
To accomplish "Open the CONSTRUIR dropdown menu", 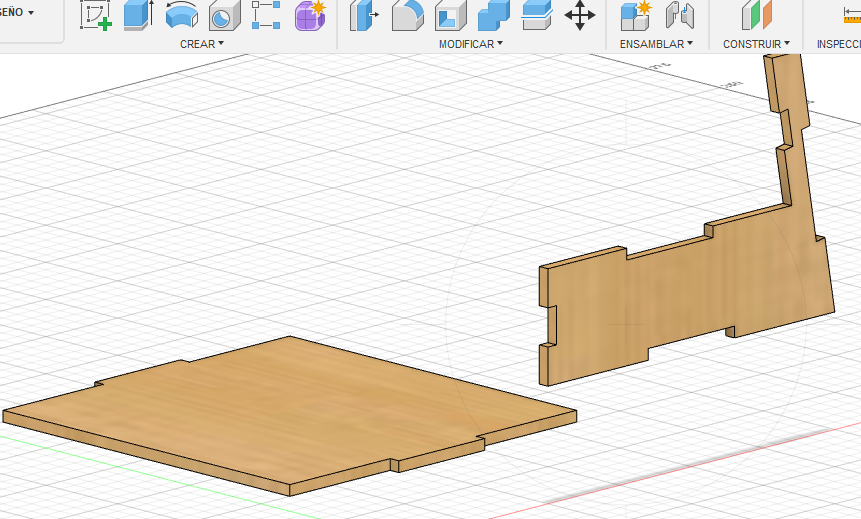I will 756,44.
